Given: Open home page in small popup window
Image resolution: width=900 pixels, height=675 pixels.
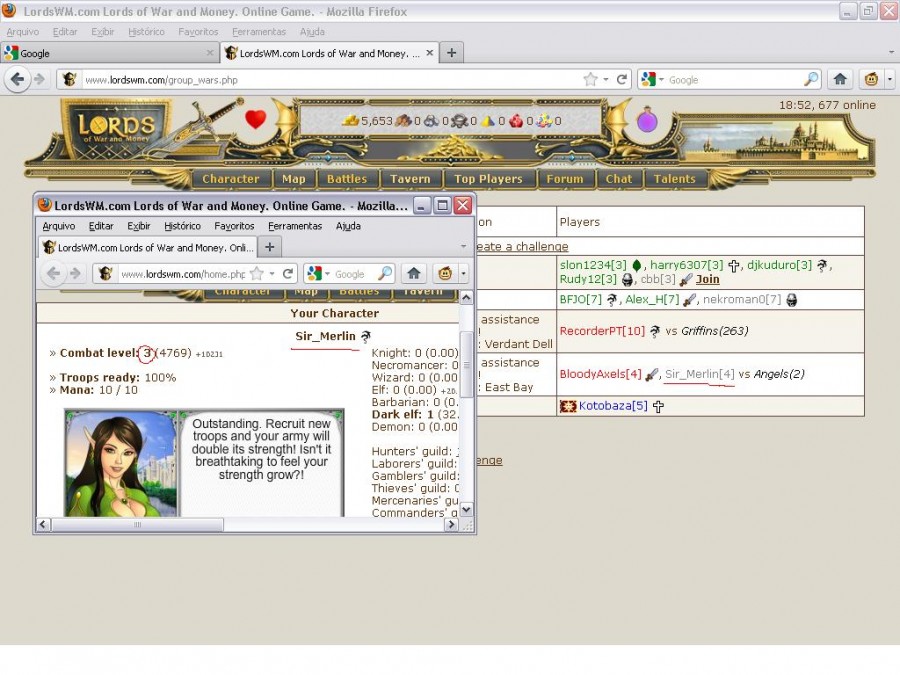Looking at the screenshot, I should coord(414,273).
